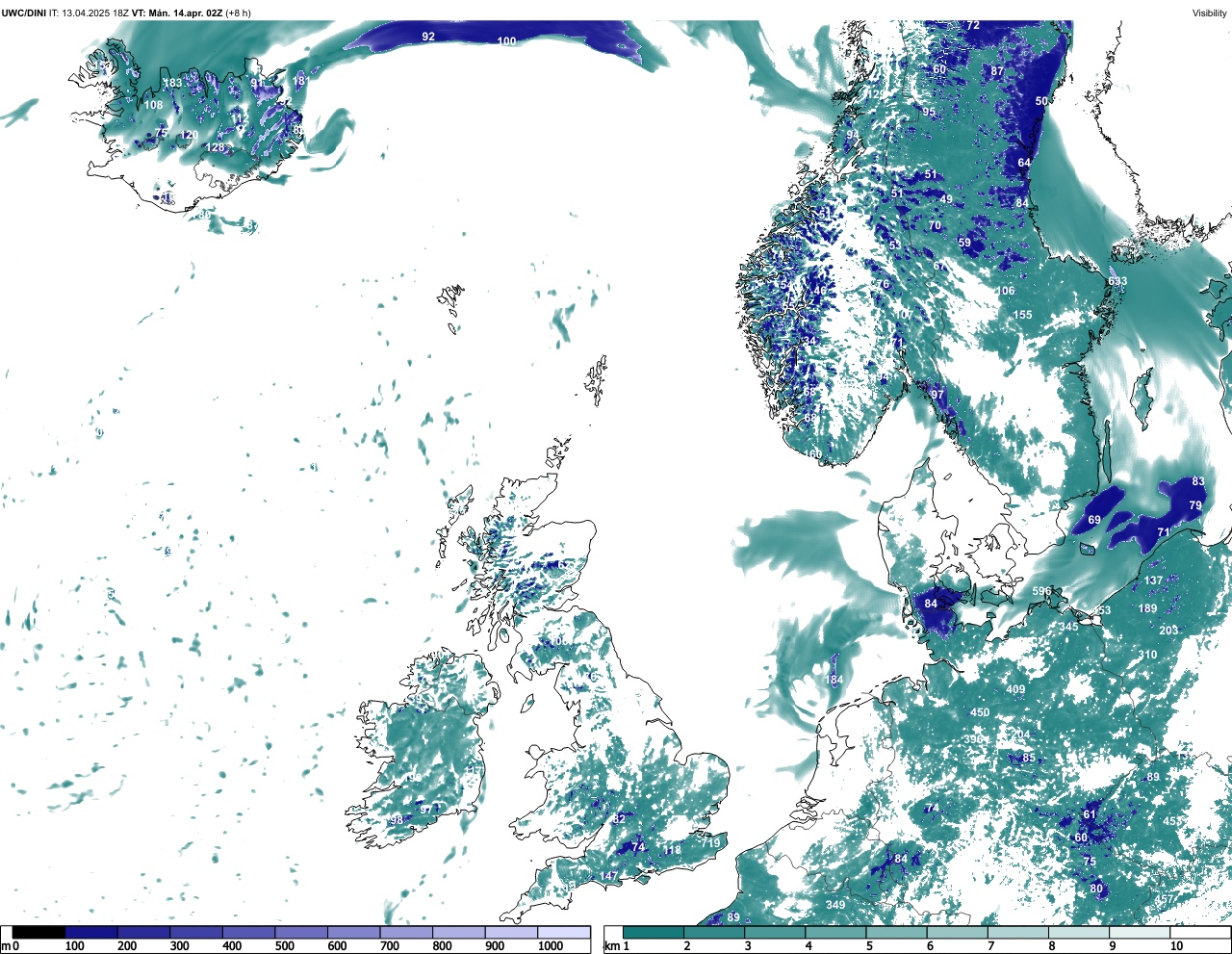
Task: Click the "106" value in Sweden
Action: click(x=1006, y=291)
